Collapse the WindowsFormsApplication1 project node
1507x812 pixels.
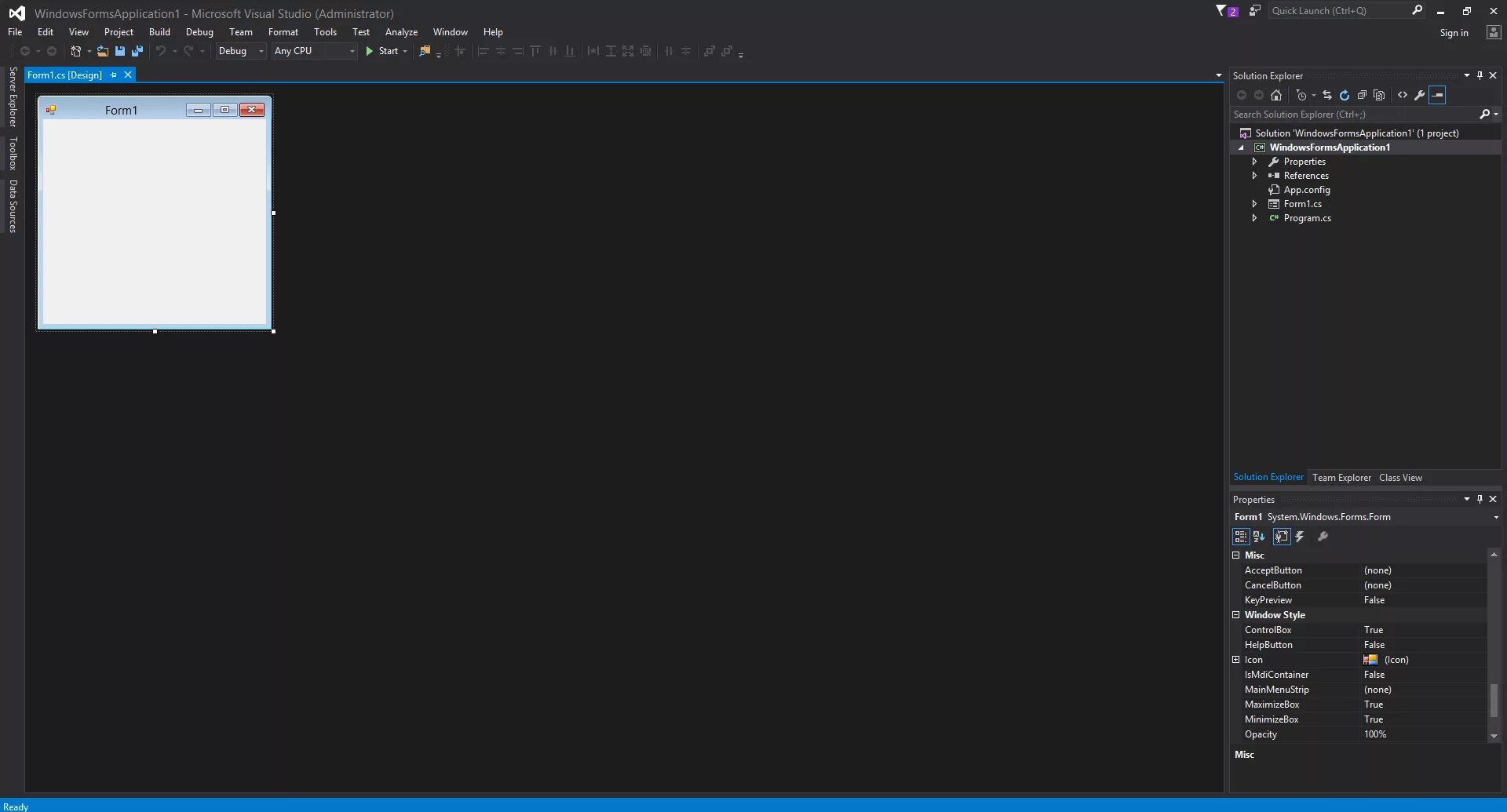pyautogui.click(x=1241, y=147)
